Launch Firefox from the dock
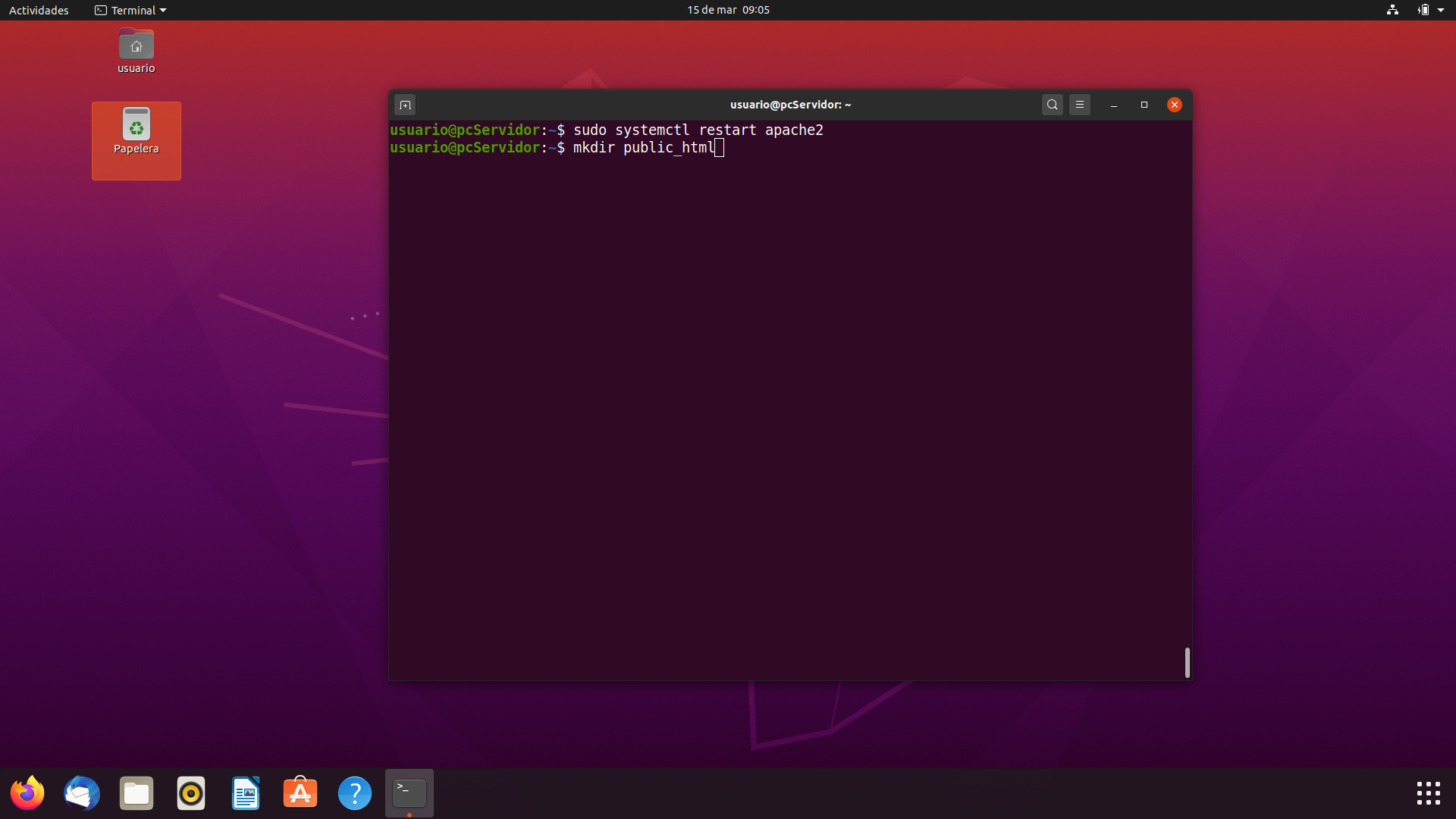1456x819 pixels. [27, 793]
